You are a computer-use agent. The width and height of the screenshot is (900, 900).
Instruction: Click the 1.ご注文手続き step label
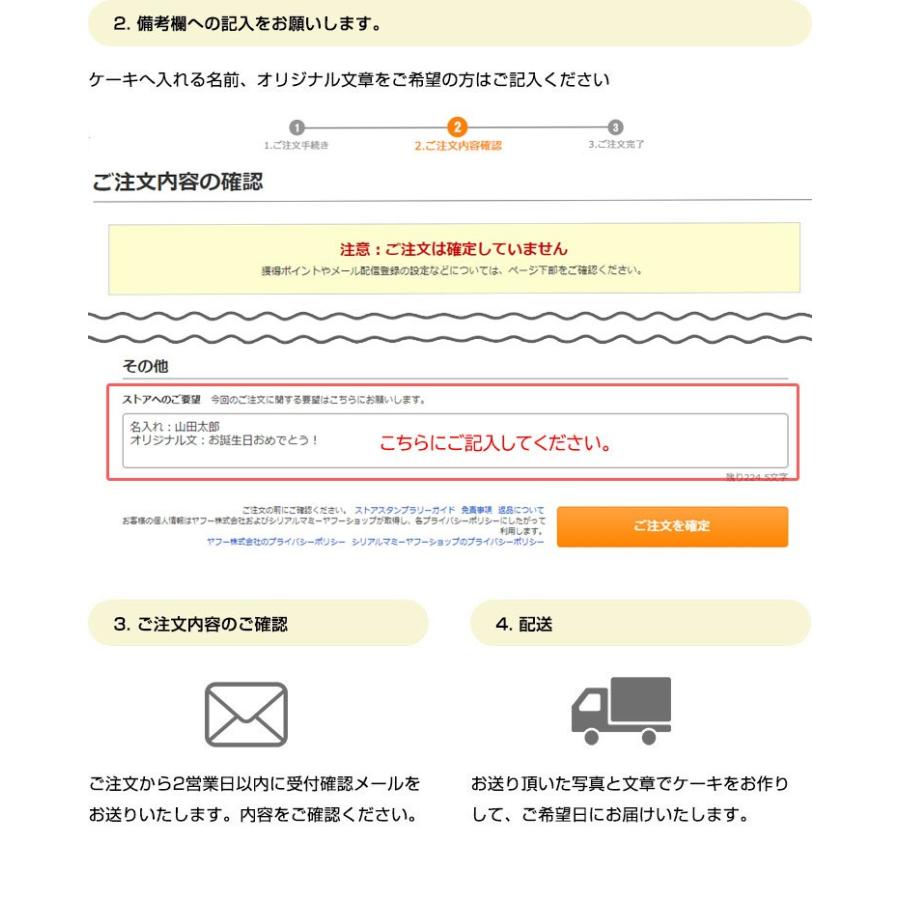pos(296,145)
